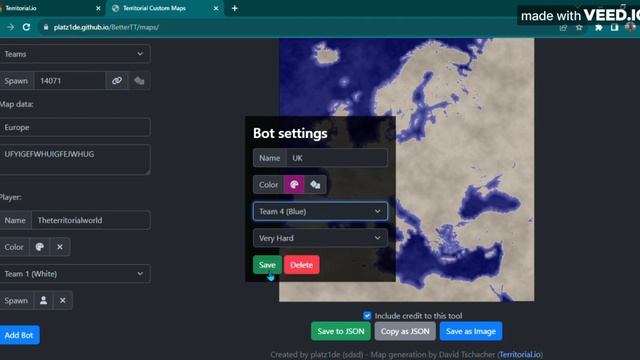
Task: Click the site lock icon in the address bar
Action: tap(46, 27)
